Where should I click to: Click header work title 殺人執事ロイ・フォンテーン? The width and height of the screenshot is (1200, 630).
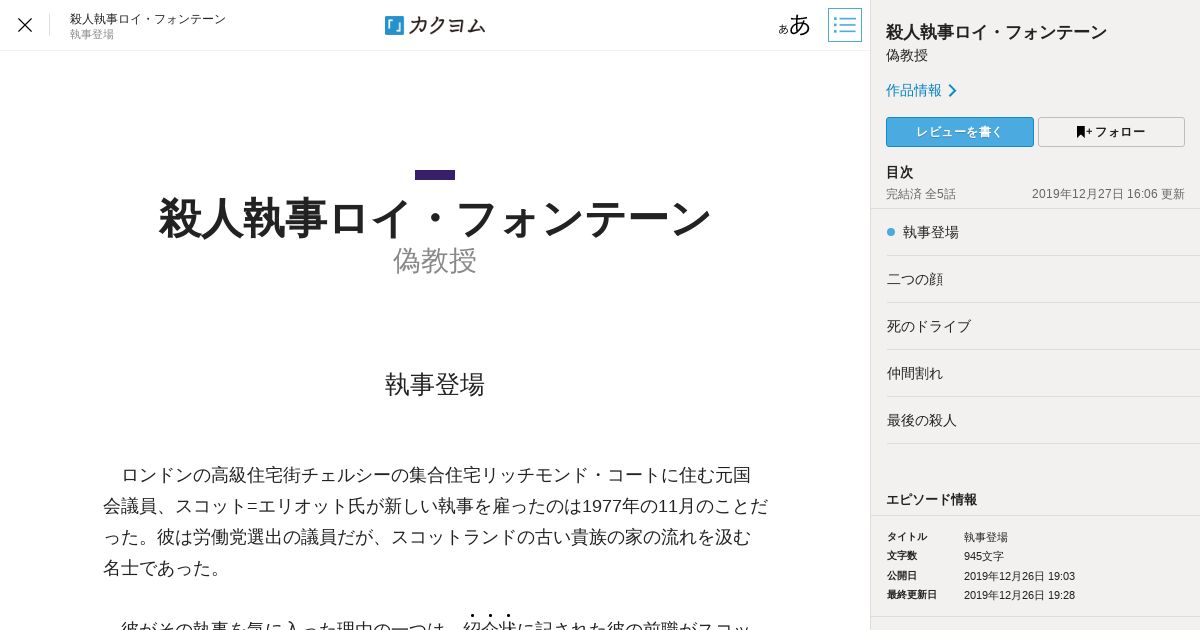(148, 19)
